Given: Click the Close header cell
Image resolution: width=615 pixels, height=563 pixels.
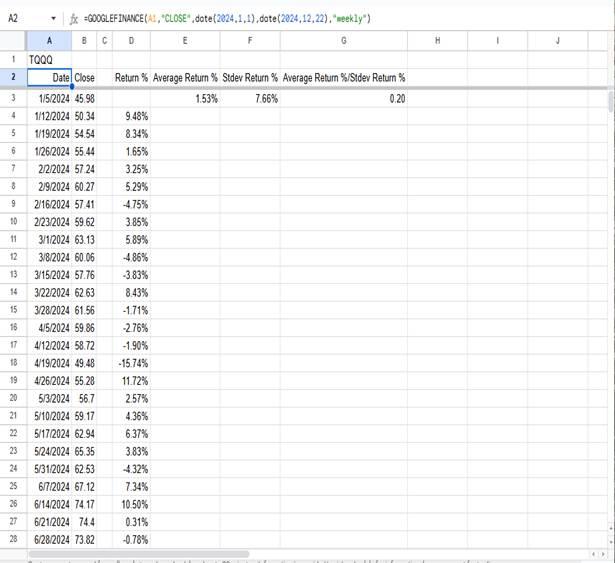Looking at the screenshot, I should point(84,78).
